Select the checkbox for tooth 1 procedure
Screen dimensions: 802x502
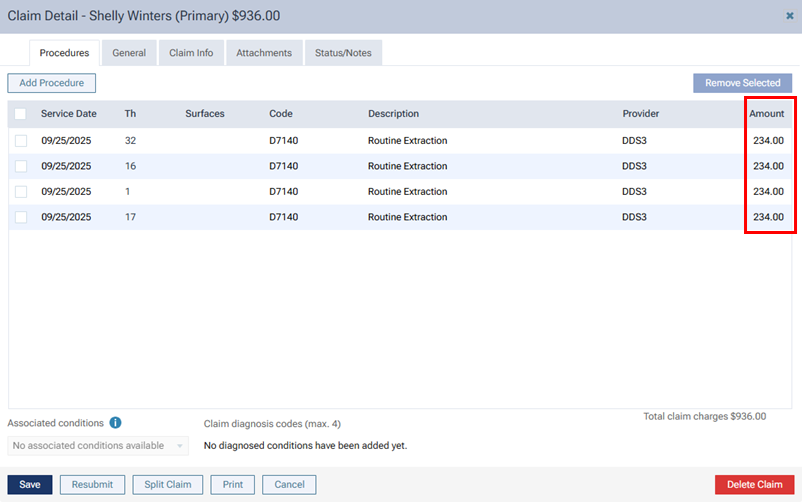pos(21,192)
